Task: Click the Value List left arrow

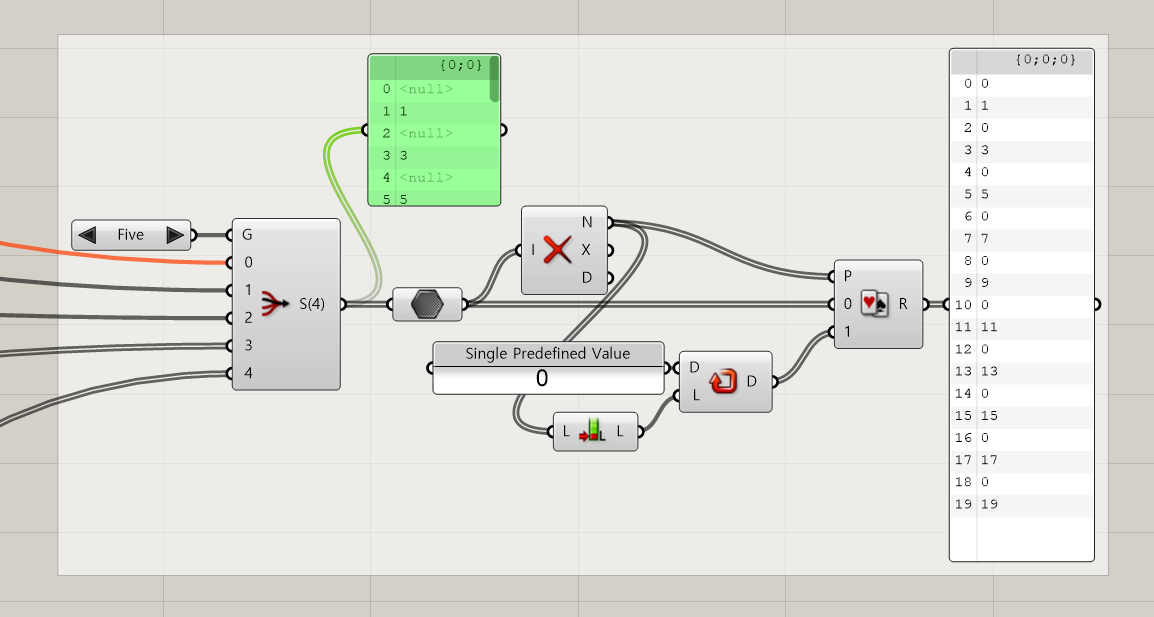Action: [x=87, y=235]
